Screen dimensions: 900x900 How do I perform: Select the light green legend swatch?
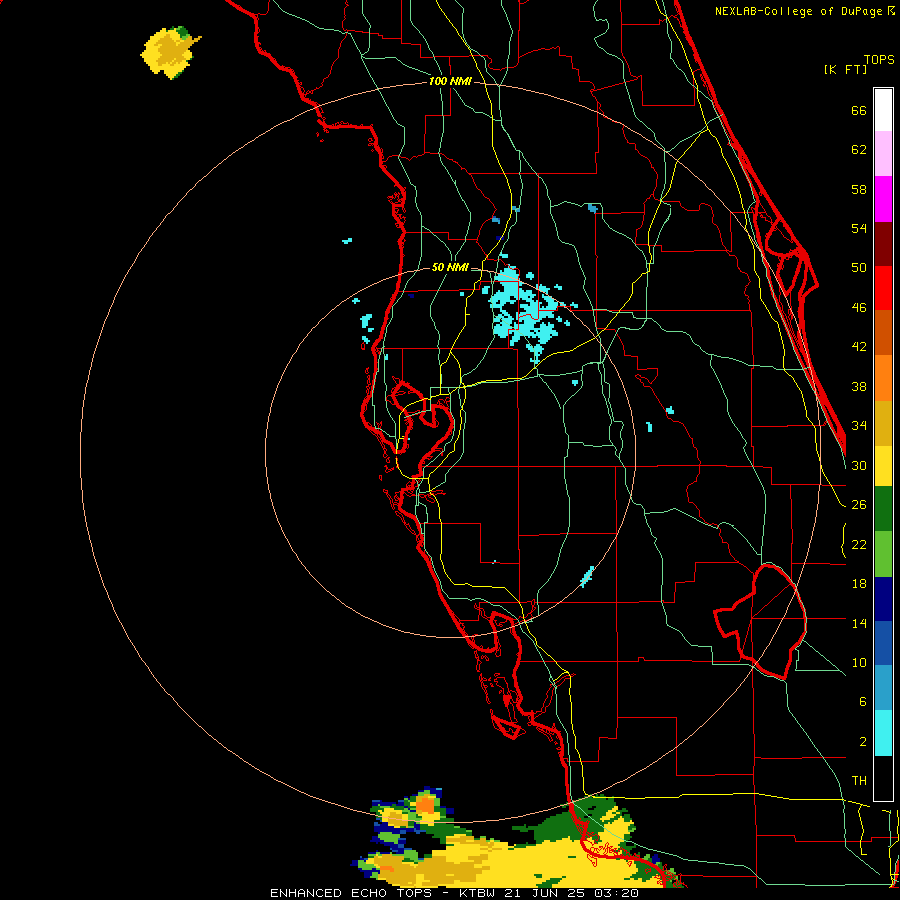(x=883, y=554)
